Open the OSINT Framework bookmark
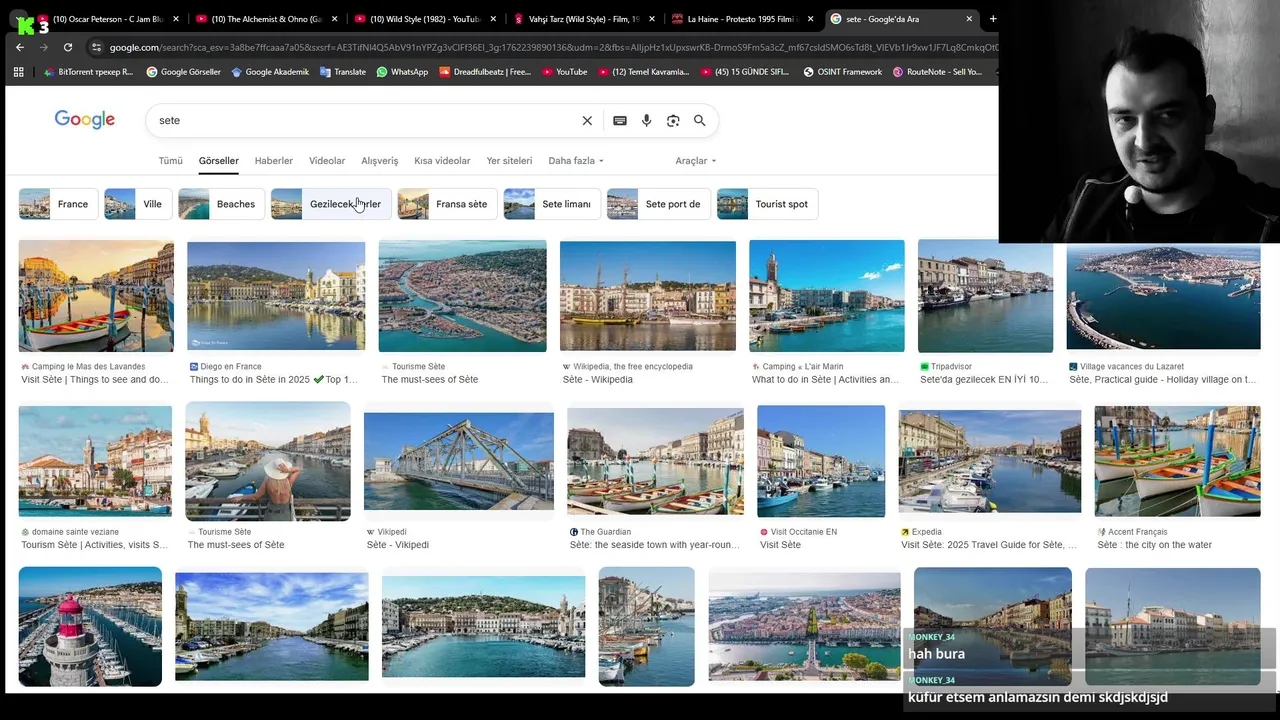 point(842,72)
